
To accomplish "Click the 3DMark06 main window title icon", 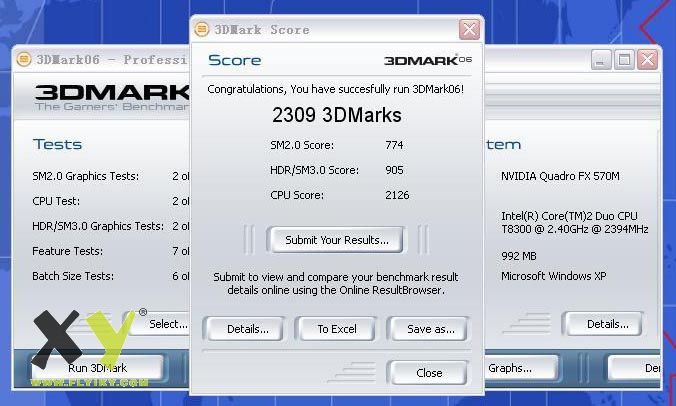I will [24, 59].
